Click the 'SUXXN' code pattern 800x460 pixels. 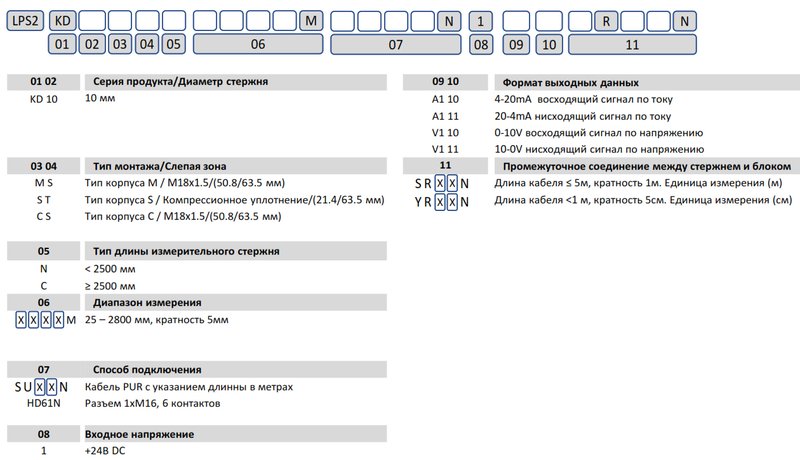click(x=41, y=387)
